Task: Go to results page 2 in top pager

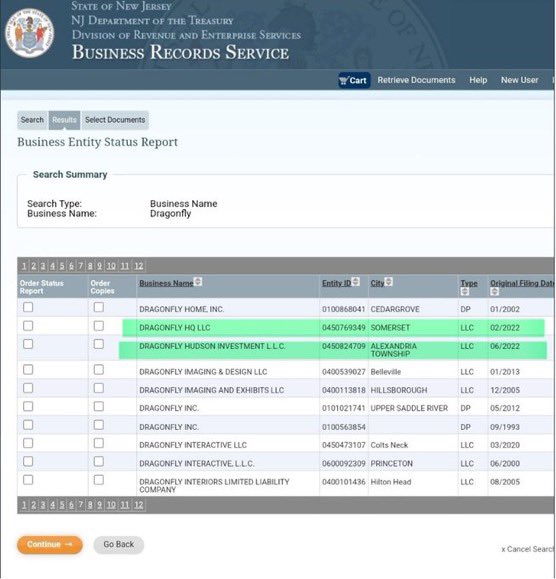Action: click(x=34, y=266)
